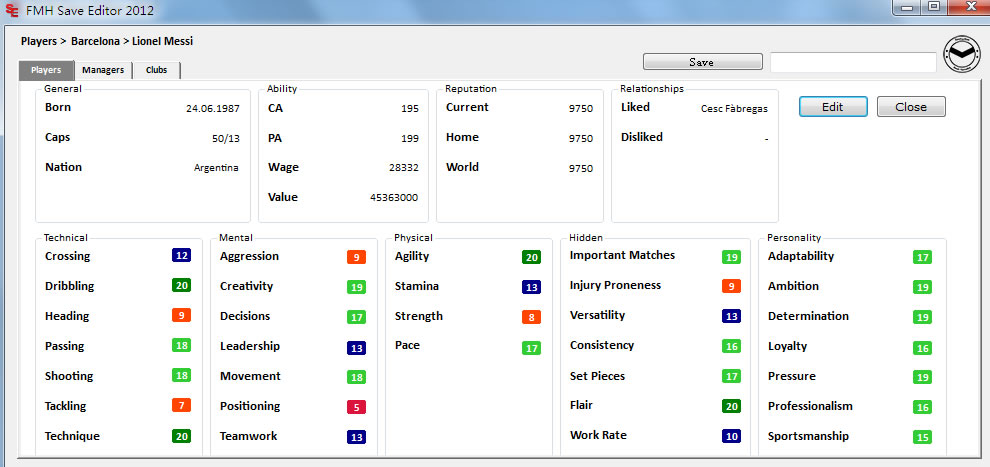Click the Edit button
Viewport: 990px width, 467px height.
pos(832,107)
